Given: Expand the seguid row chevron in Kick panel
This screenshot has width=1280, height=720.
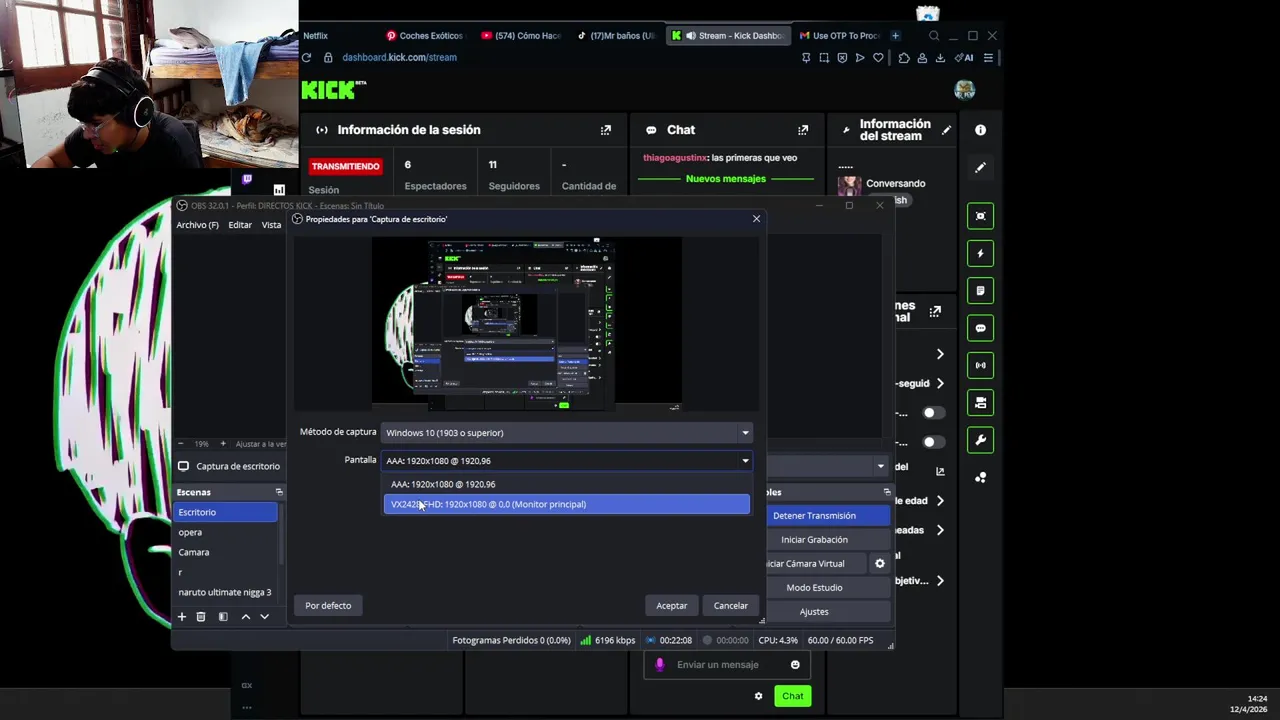Looking at the screenshot, I should pyautogui.click(x=939, y=383).
